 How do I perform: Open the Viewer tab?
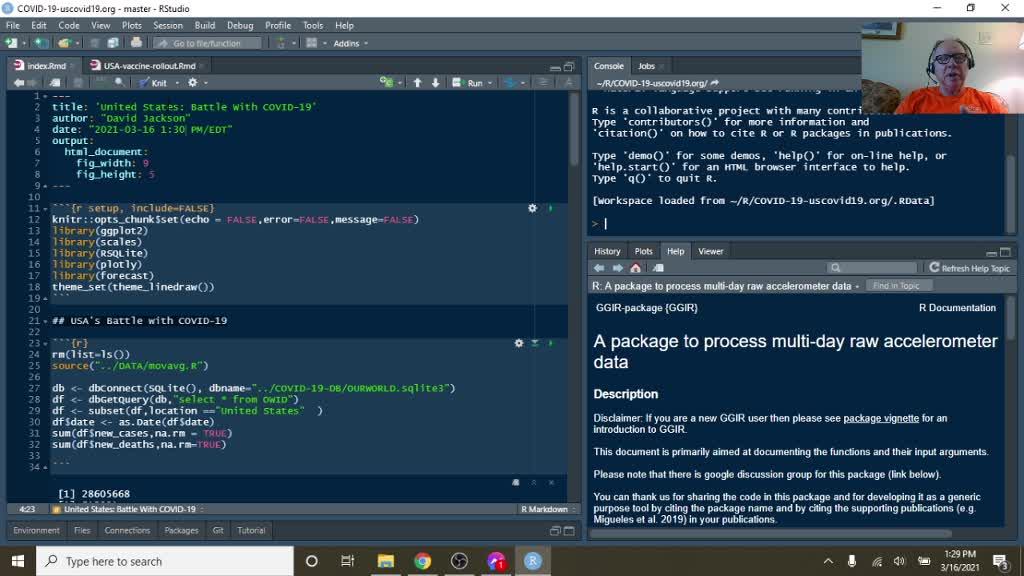711,251
